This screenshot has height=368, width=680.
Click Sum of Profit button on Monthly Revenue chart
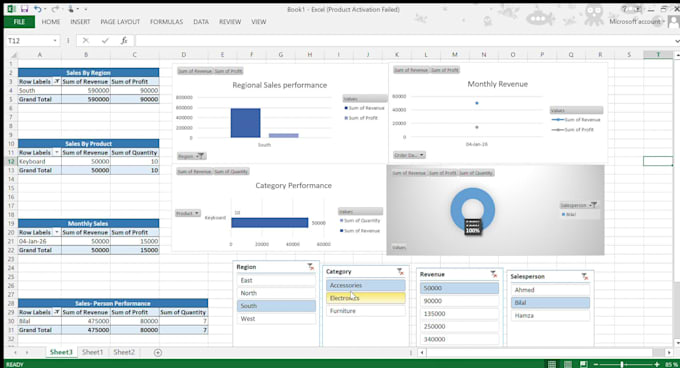pyautogui.click(x=445, y=70)
